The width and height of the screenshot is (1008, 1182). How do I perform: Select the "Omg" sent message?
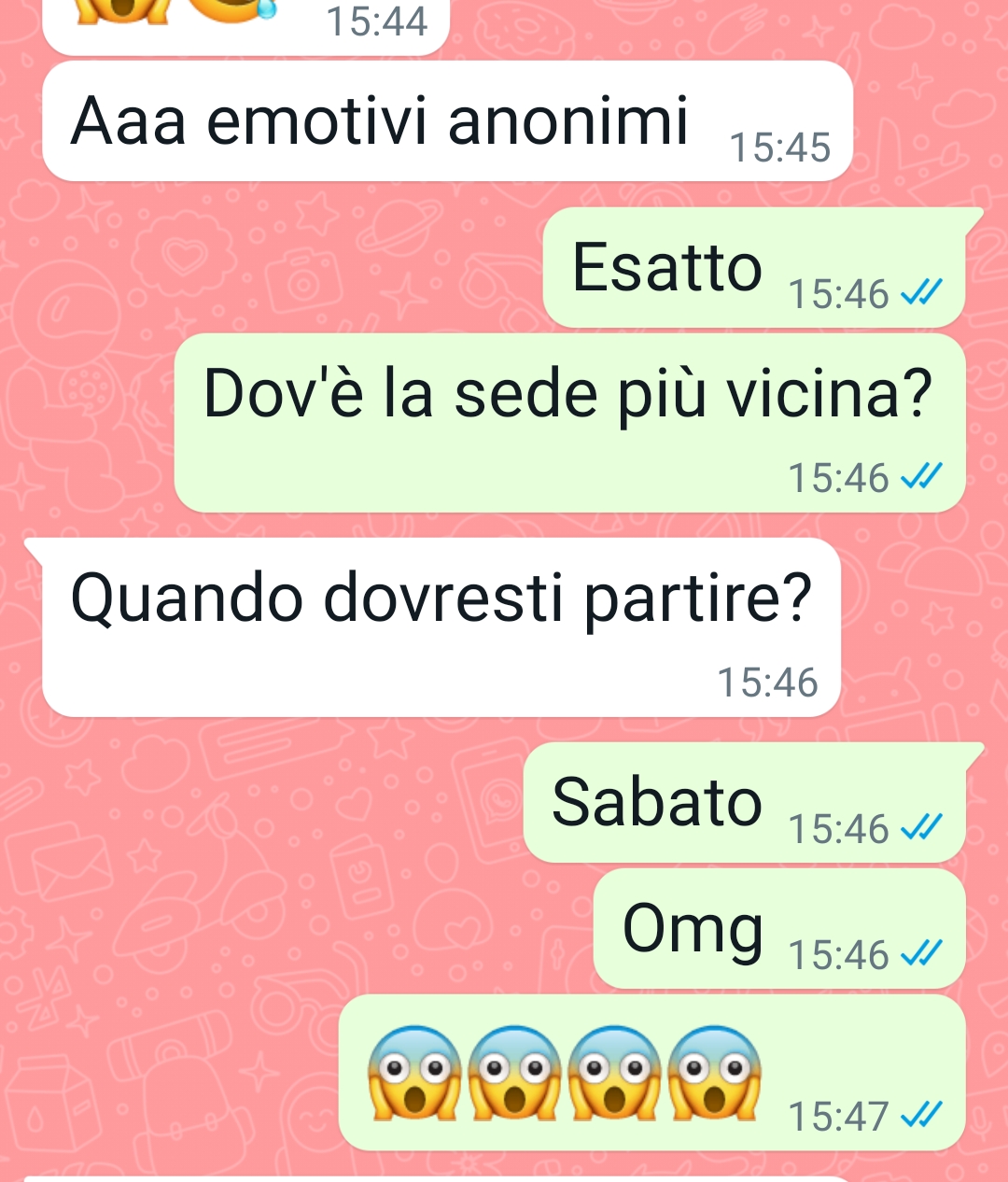[779, 929]
